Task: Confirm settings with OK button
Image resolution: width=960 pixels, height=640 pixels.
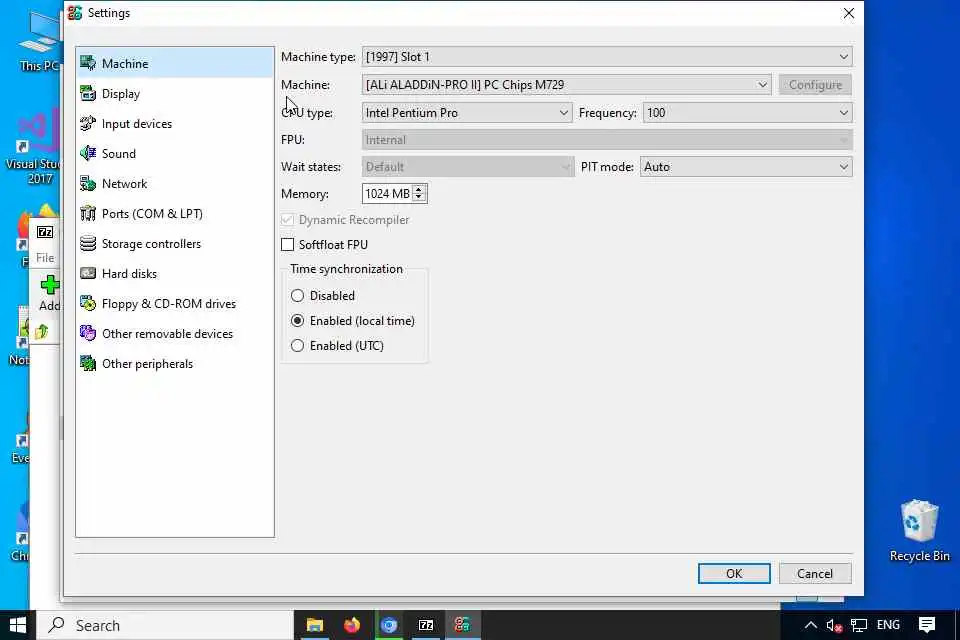Action: 734,573
